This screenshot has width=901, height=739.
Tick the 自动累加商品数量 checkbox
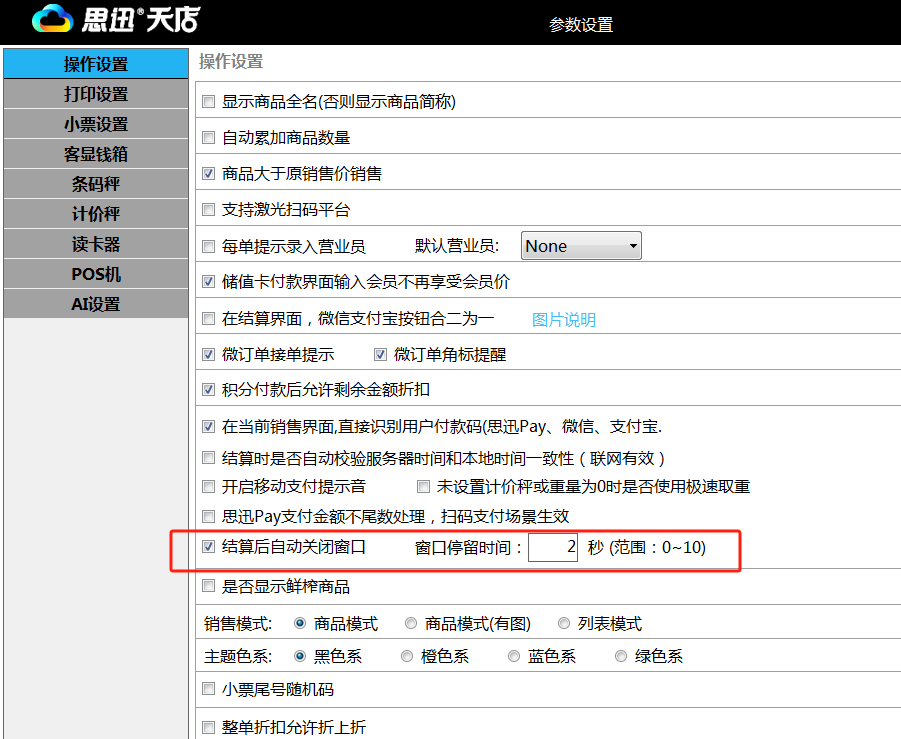click(x=209, y=138)
